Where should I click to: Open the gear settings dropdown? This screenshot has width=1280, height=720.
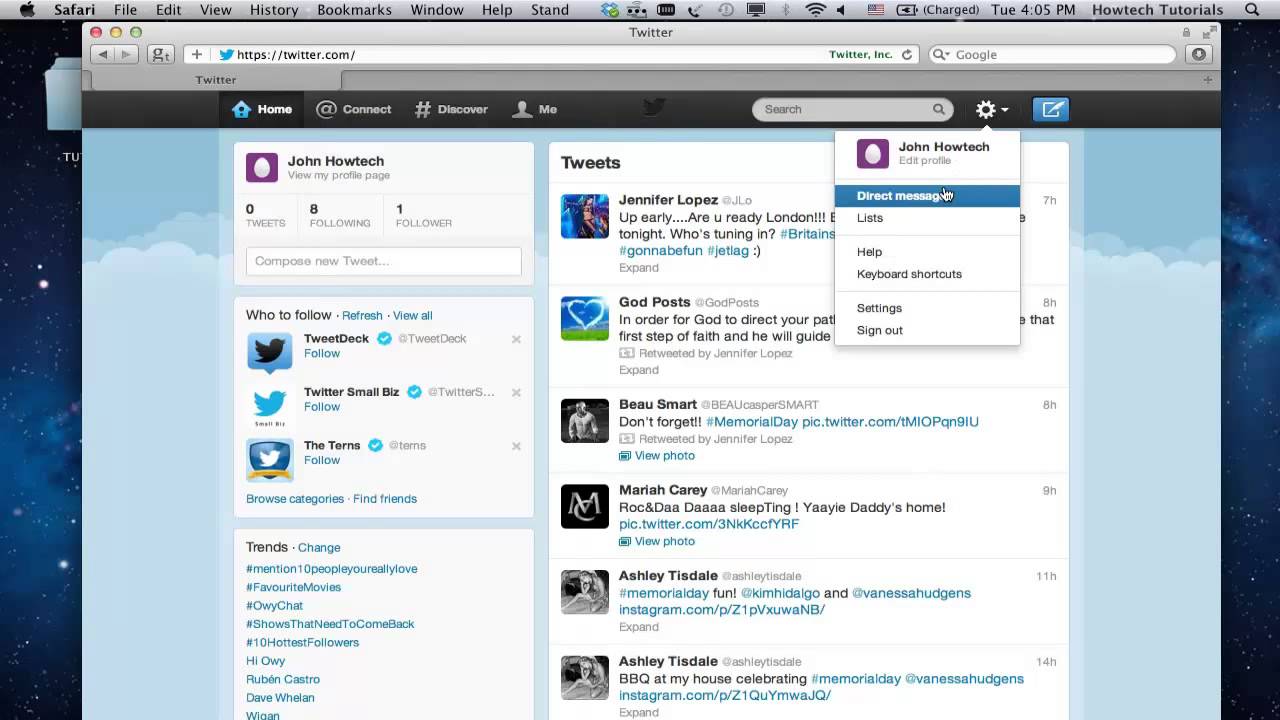pyautogui.click(x=992, y=109)
